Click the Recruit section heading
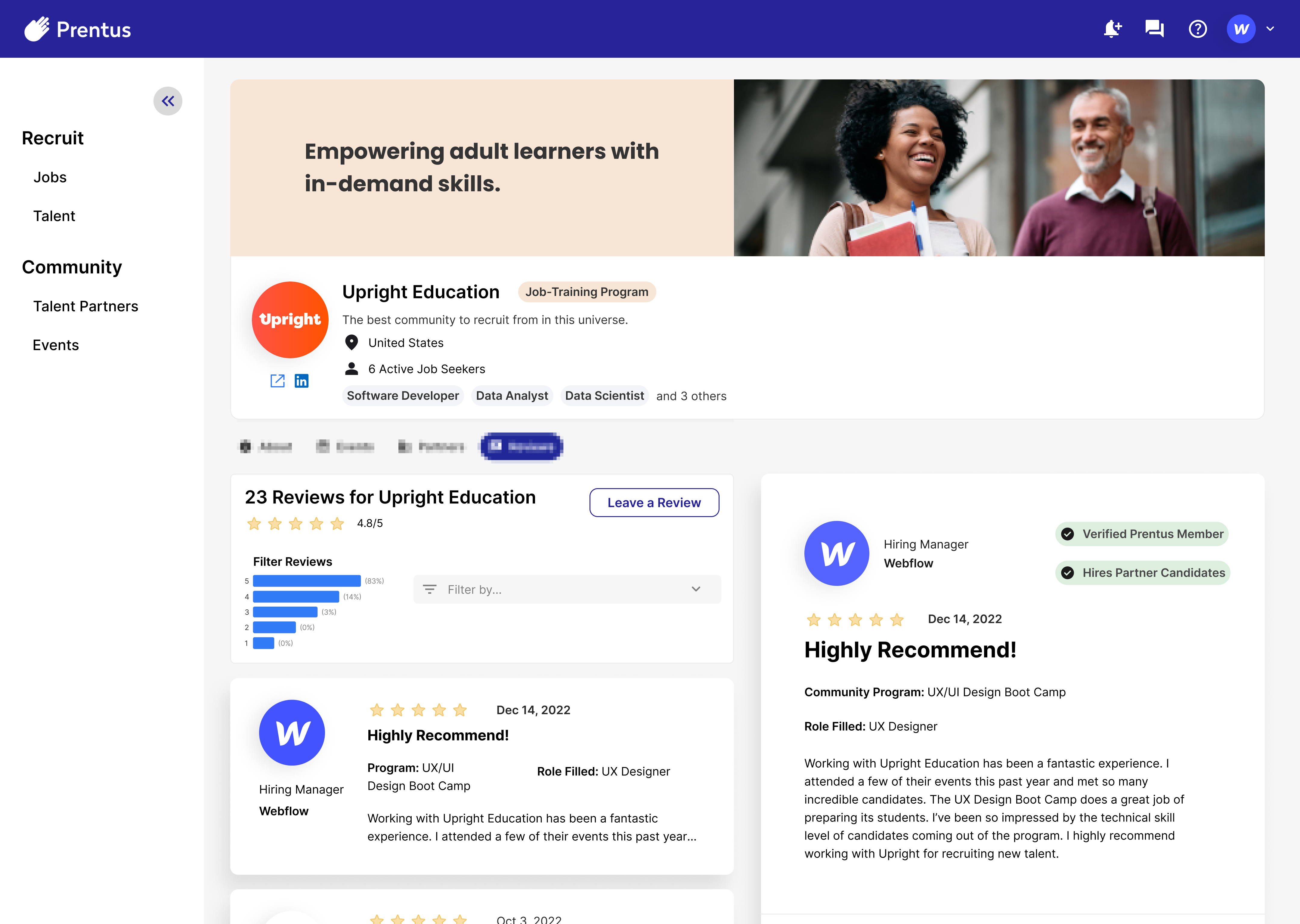The image size is (1300, 924). tap(53, 138)
